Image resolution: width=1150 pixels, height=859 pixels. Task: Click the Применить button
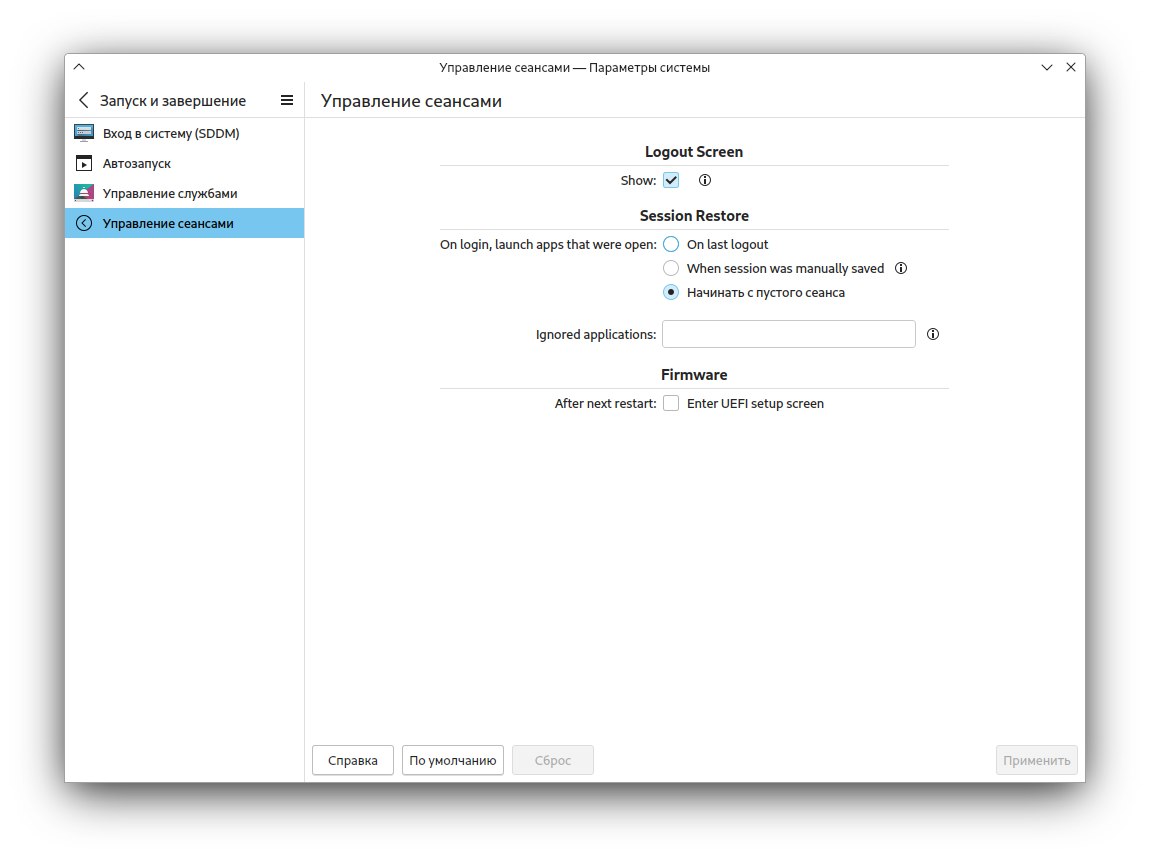tap(1036, 760)
